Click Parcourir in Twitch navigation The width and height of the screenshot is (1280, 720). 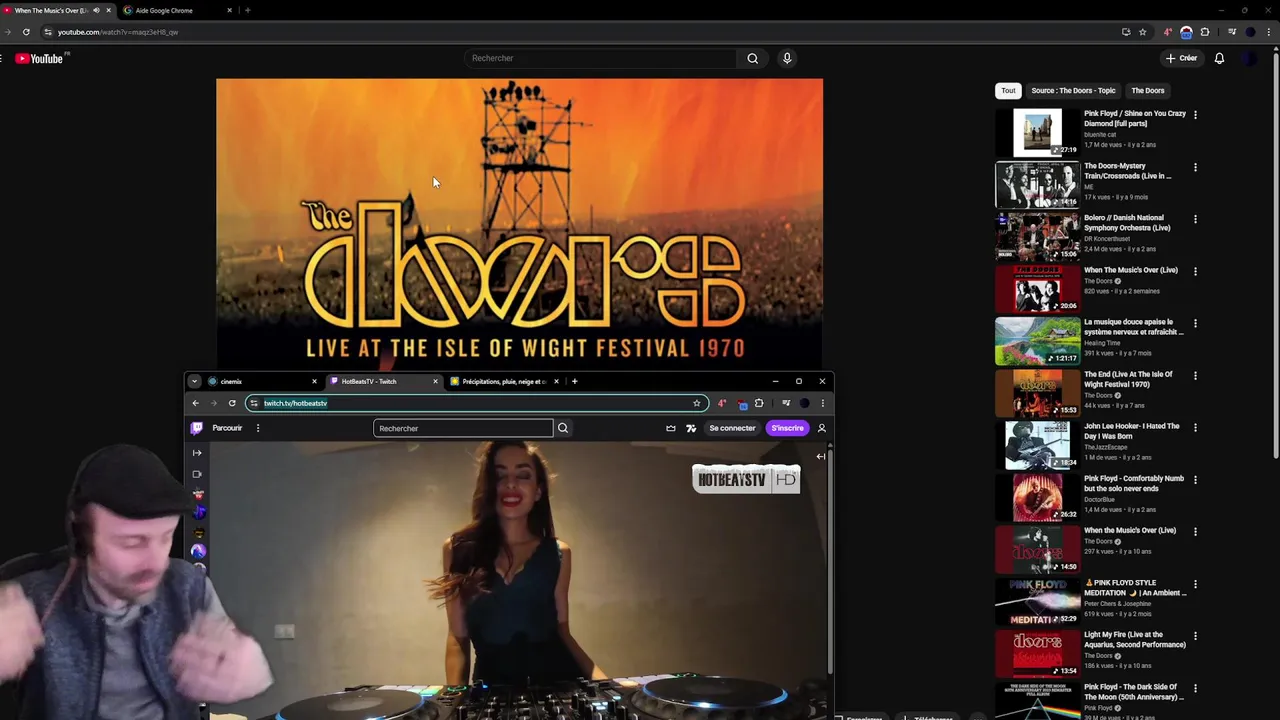(227, 428)
